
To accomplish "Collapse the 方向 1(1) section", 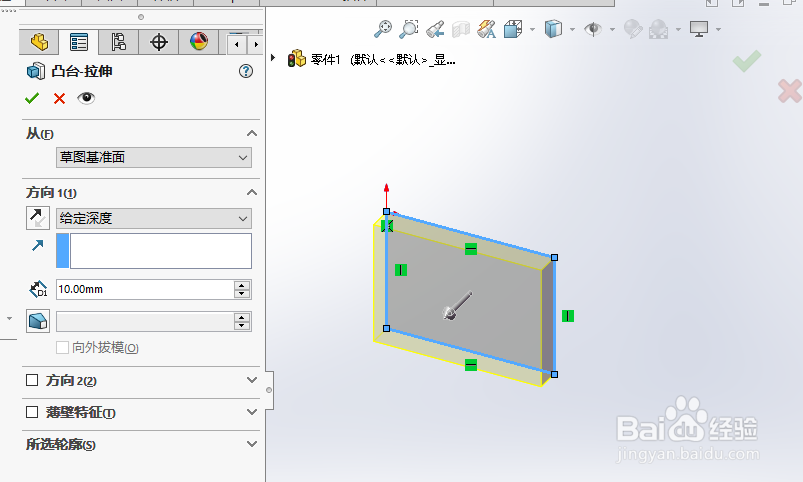I will click(251, 193).
